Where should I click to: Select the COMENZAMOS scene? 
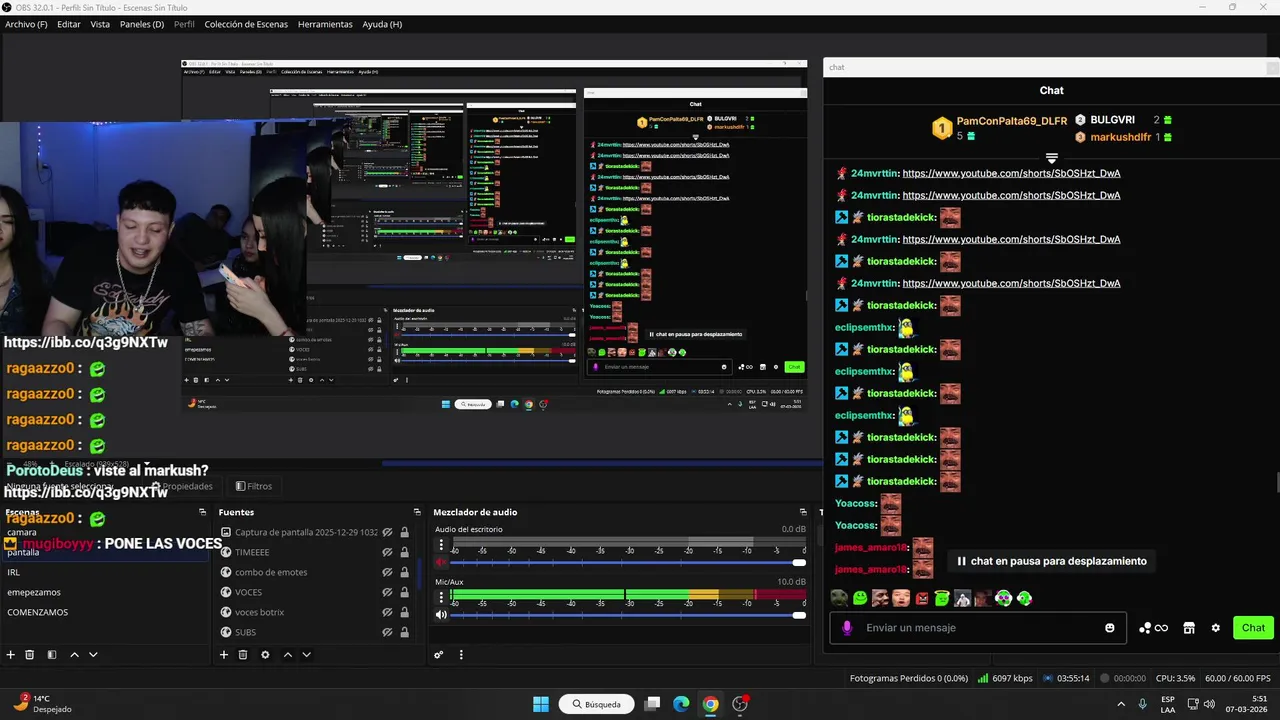coord(38,612)
